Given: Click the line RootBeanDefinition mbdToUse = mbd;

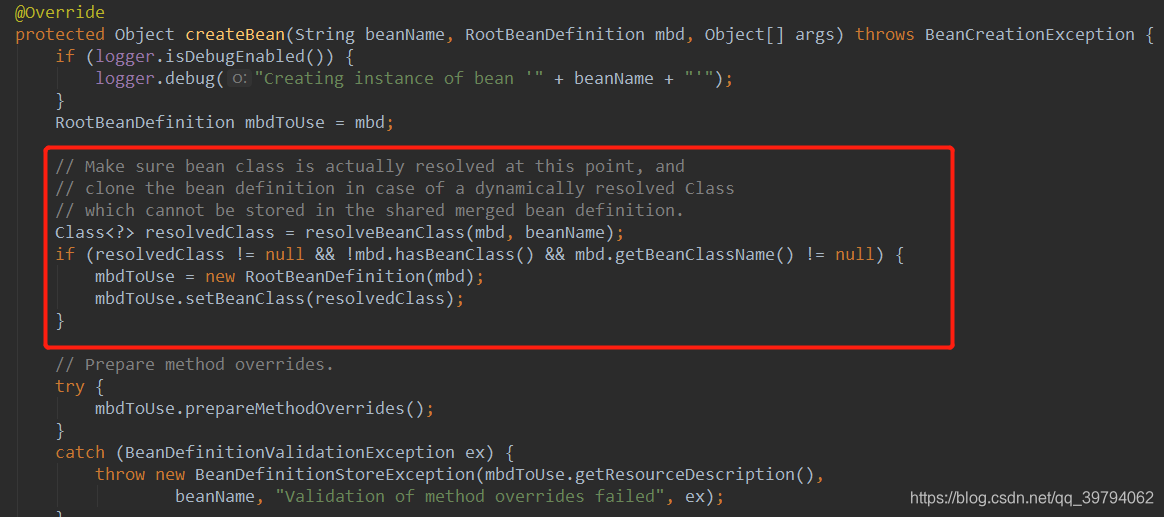Looking at the screenshot, I should click(224, 123).
